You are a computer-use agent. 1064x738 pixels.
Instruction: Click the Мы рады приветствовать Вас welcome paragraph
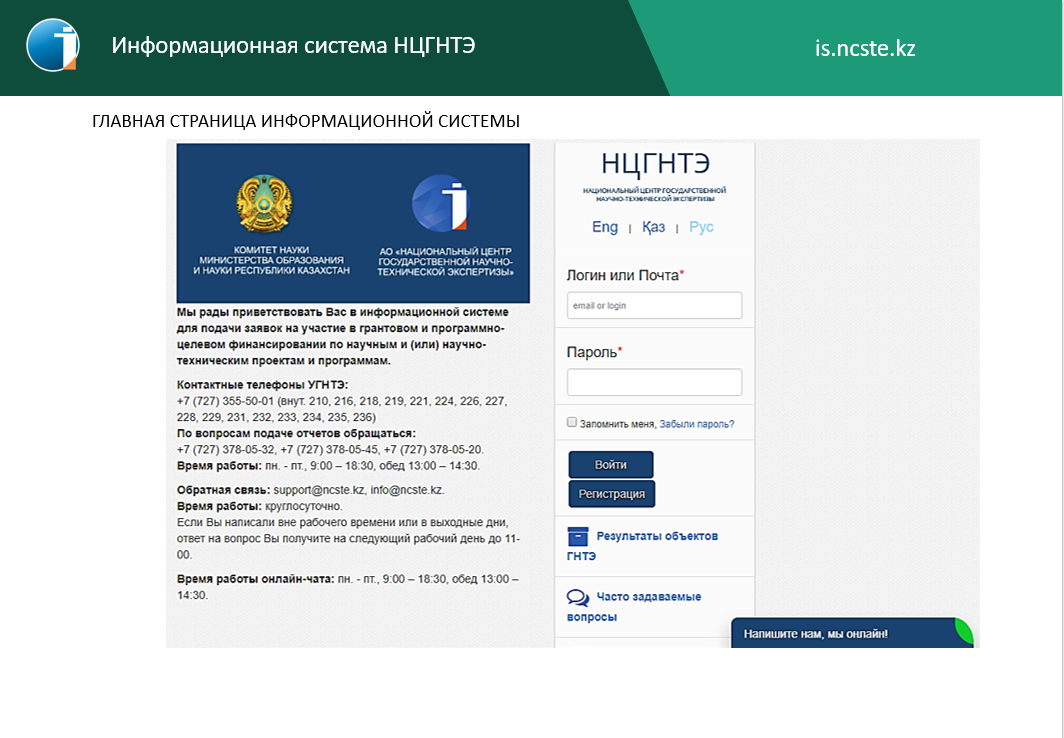click(343, 336)
